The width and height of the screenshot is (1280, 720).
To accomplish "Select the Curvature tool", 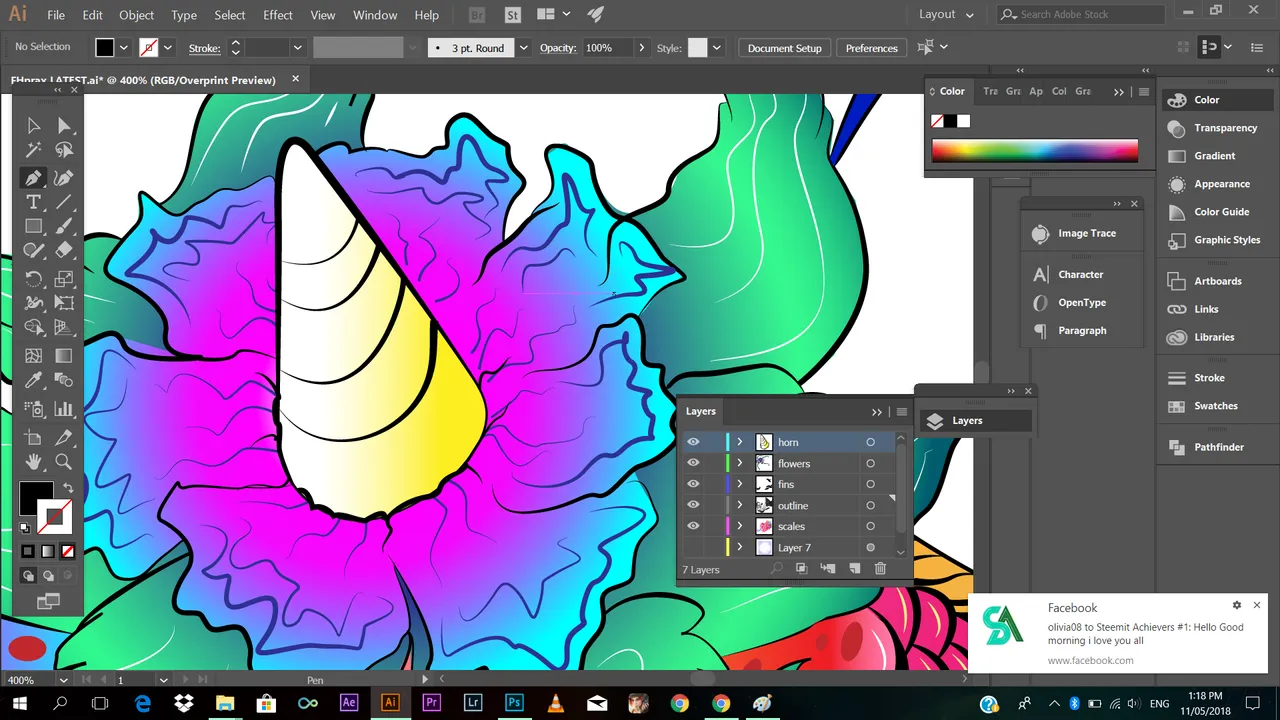I will pos(64,178).
